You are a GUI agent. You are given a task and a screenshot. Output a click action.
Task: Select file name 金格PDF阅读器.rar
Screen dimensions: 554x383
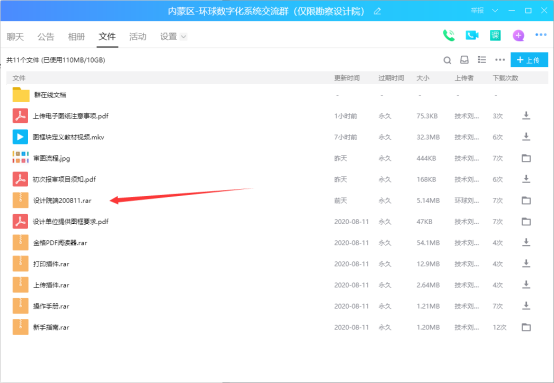(60, 243)
